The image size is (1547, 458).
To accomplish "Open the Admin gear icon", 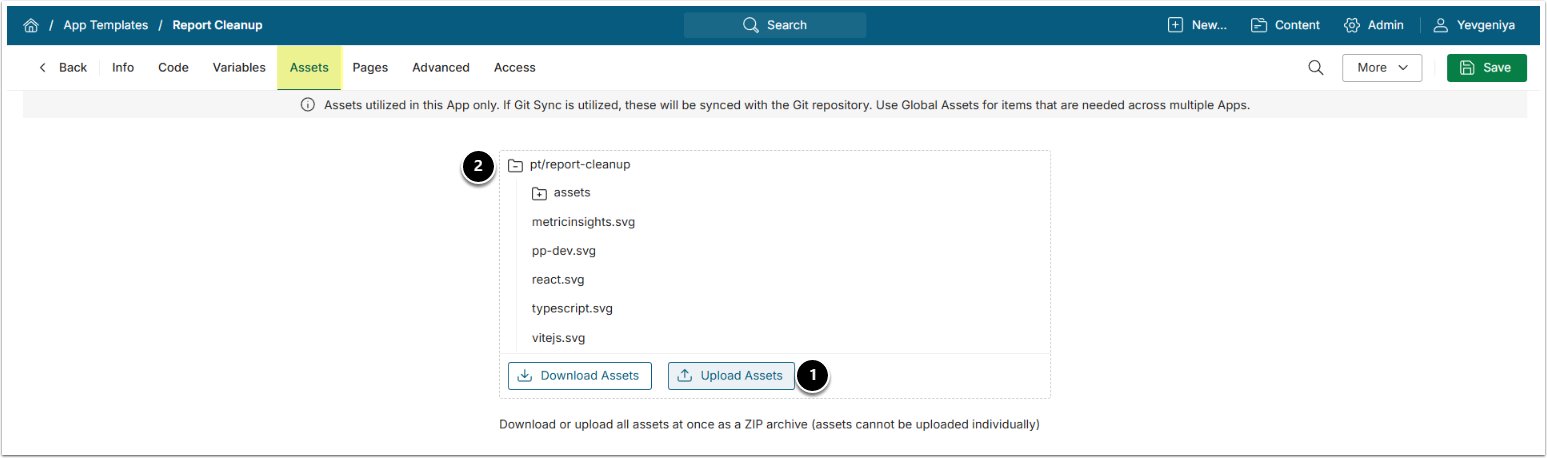I will (1352, 25).
